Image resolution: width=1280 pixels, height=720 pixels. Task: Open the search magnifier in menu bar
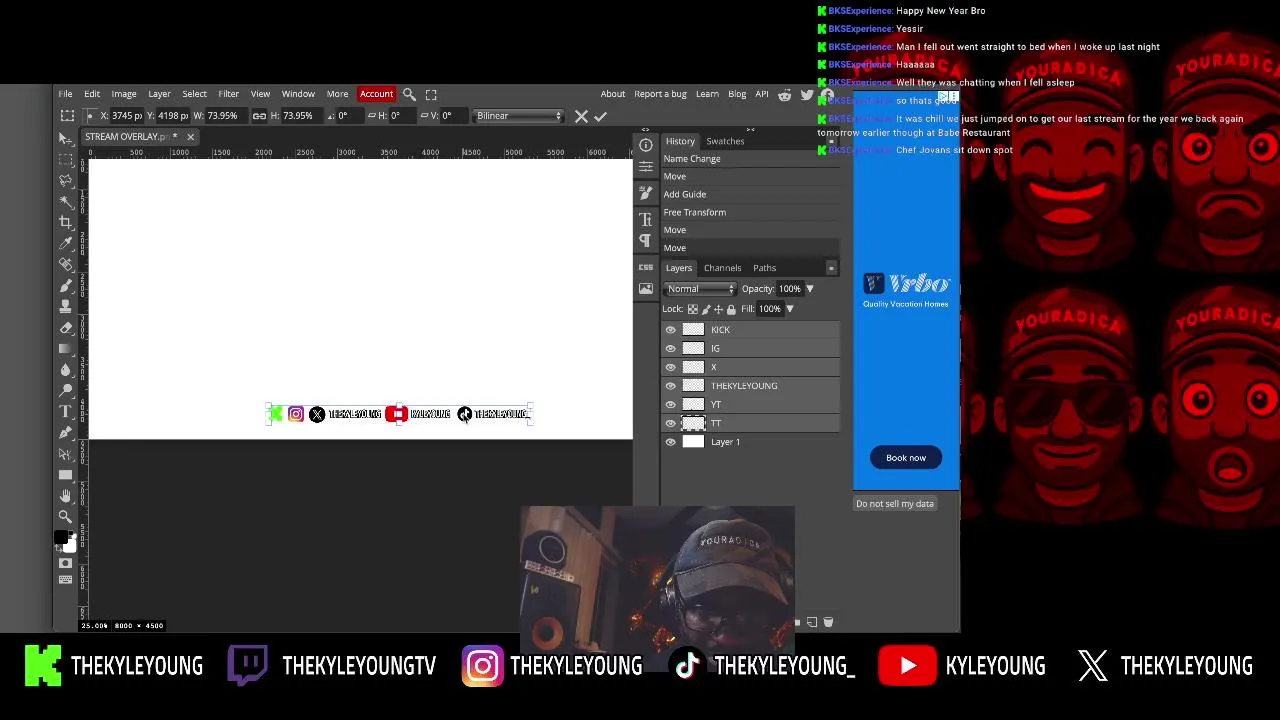click(x=409, y=94)
